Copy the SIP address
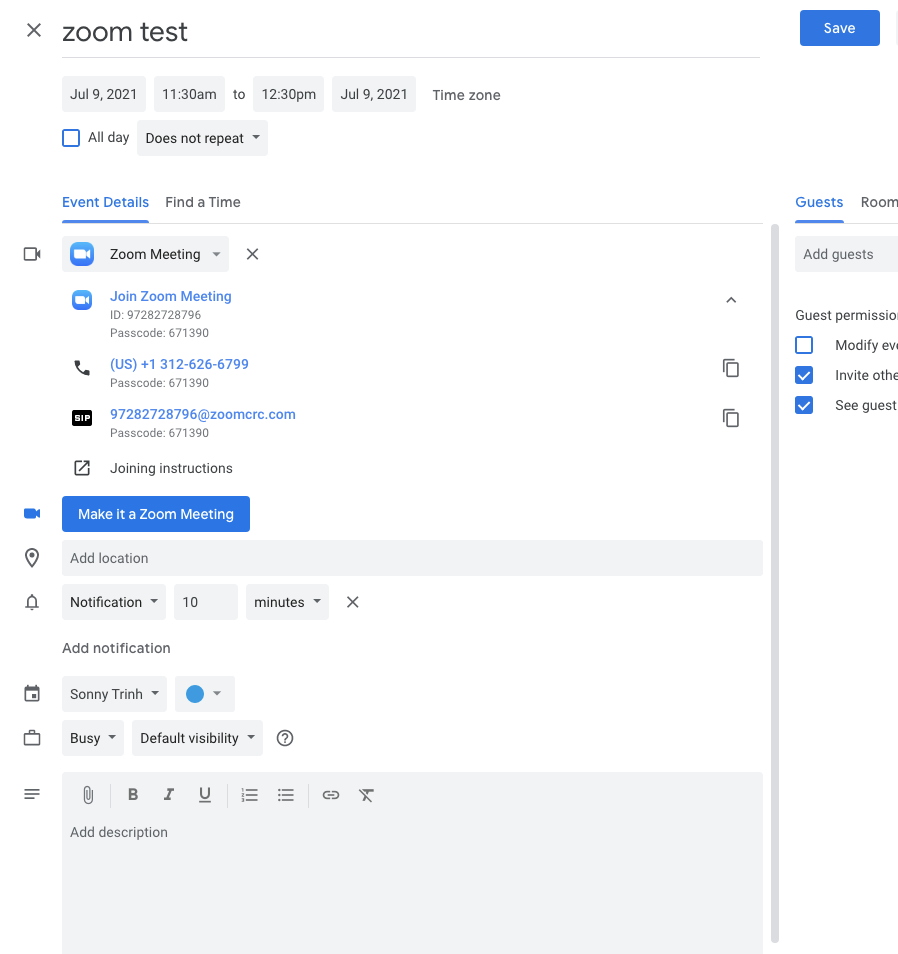Viewport: 898px width, 954px height. click(x=731, y=418)
